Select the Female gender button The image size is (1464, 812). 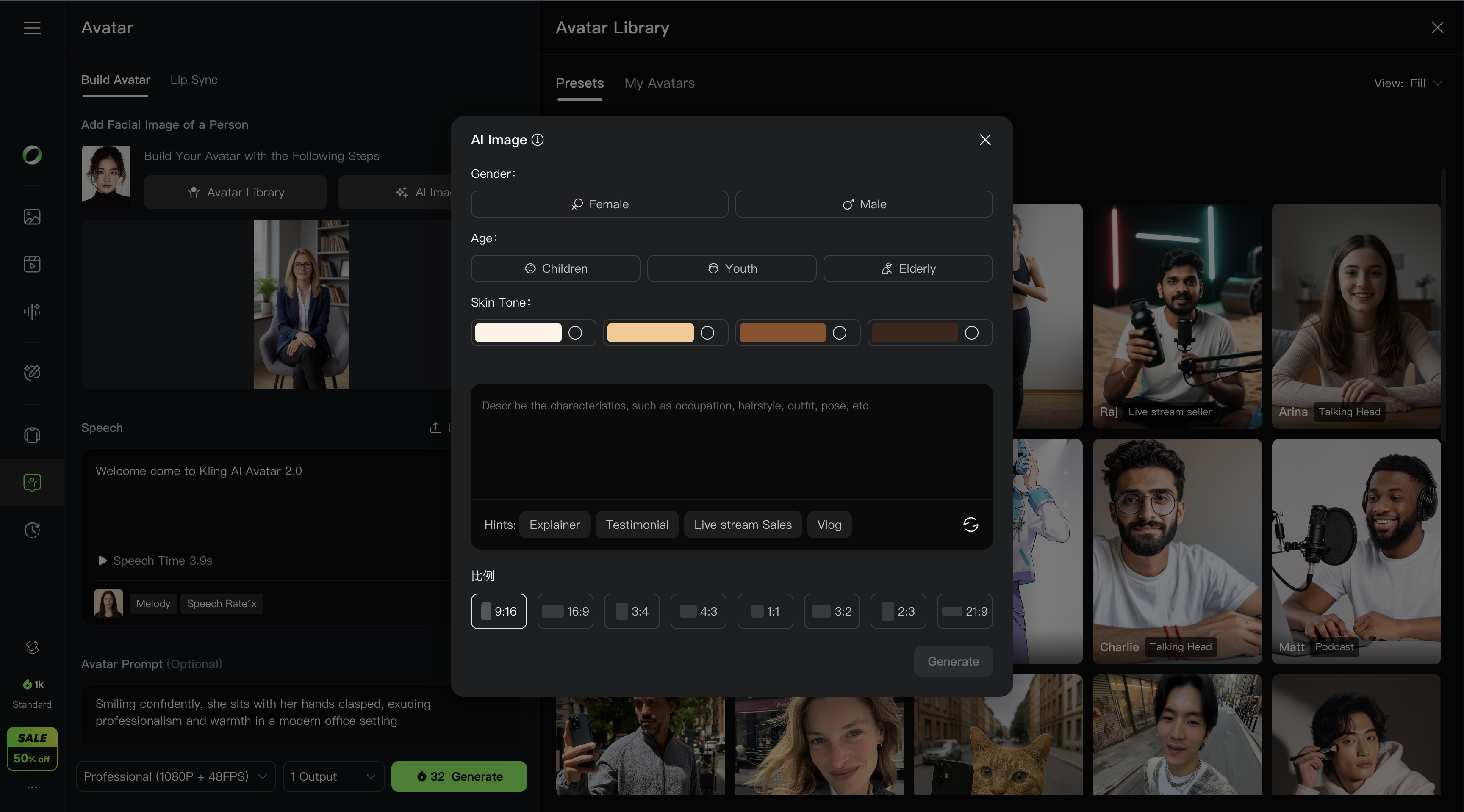pos(599,204)
